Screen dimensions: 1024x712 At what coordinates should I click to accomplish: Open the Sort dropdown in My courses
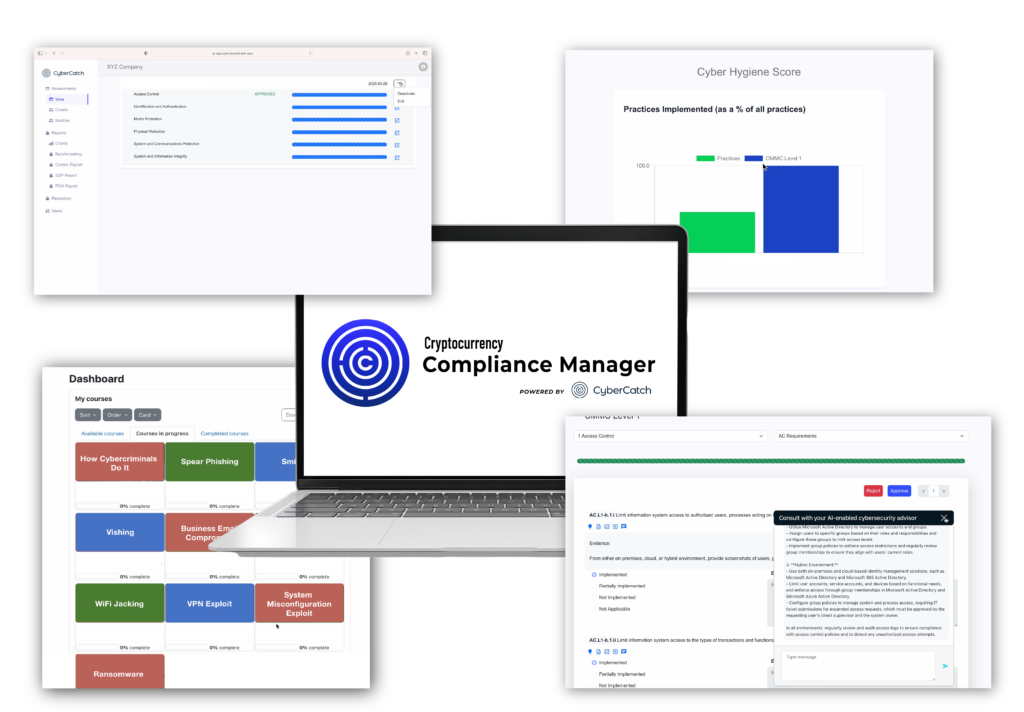pos(88,415)
